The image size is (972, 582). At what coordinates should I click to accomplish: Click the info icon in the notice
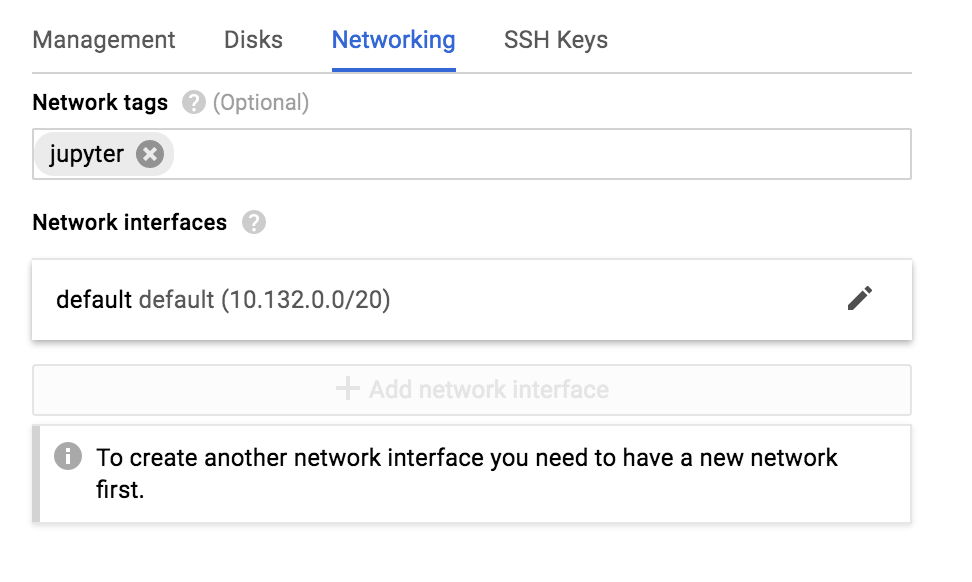(x=68, y=457)
